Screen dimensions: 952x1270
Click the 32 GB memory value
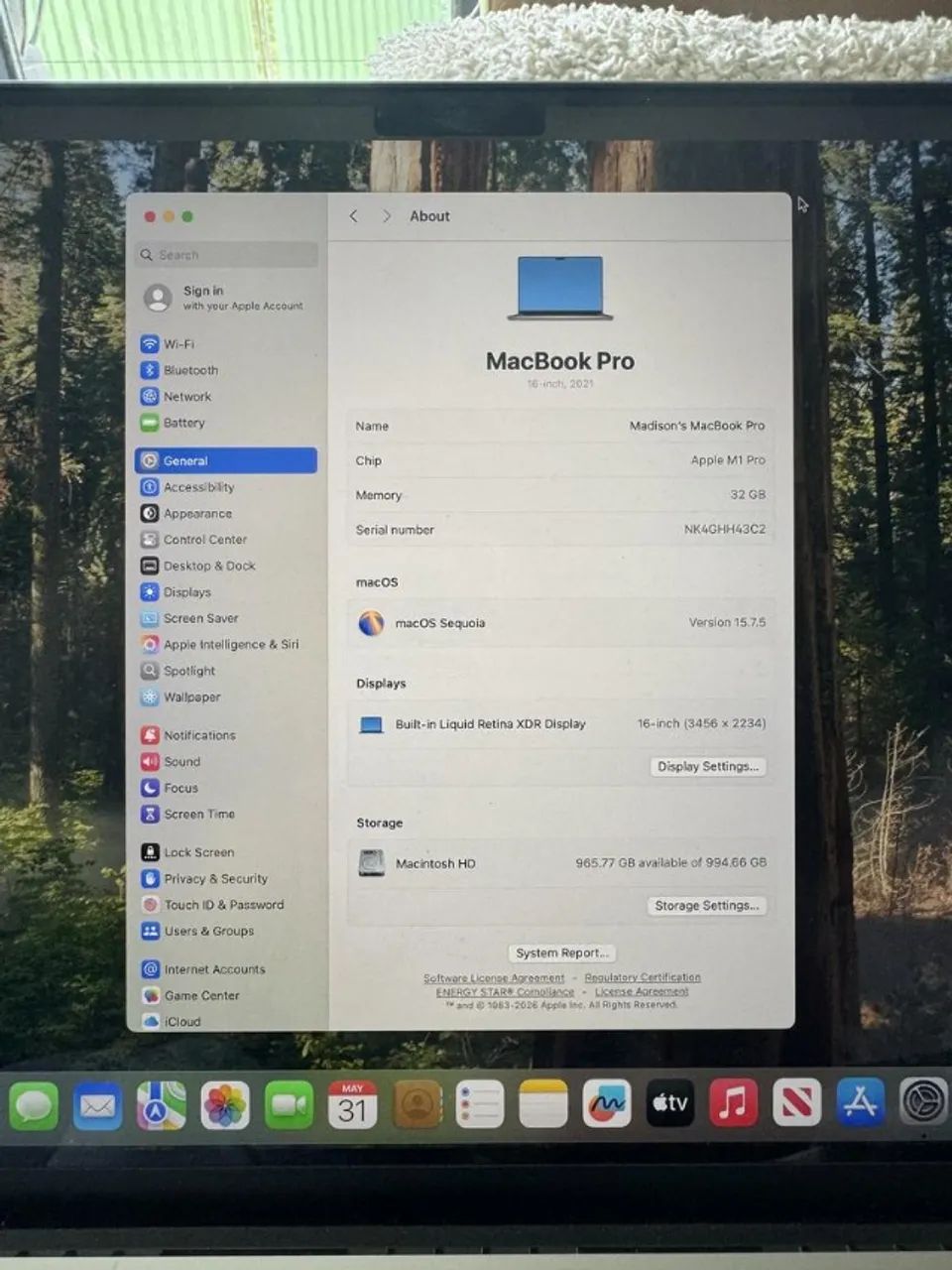(748, 494)
